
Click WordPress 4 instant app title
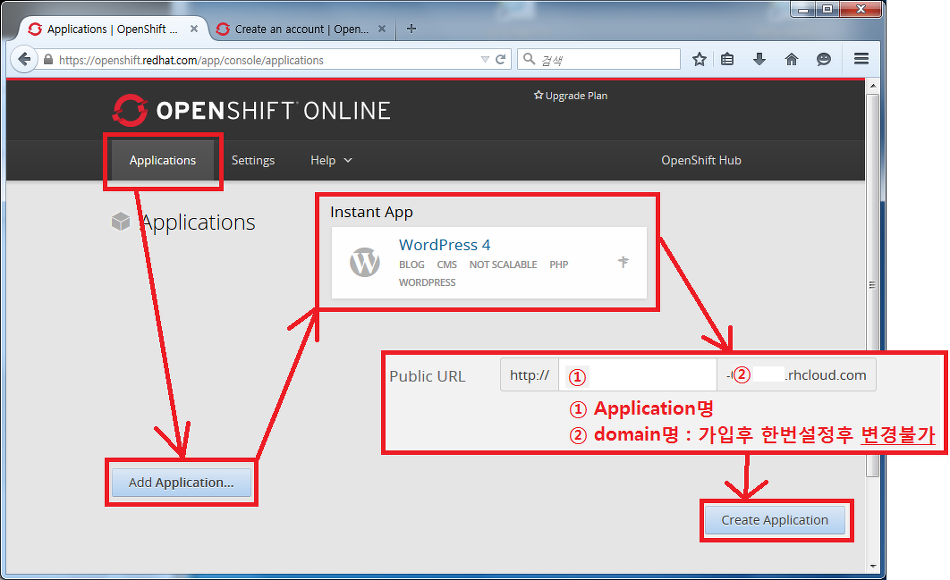tap(444, 245)
